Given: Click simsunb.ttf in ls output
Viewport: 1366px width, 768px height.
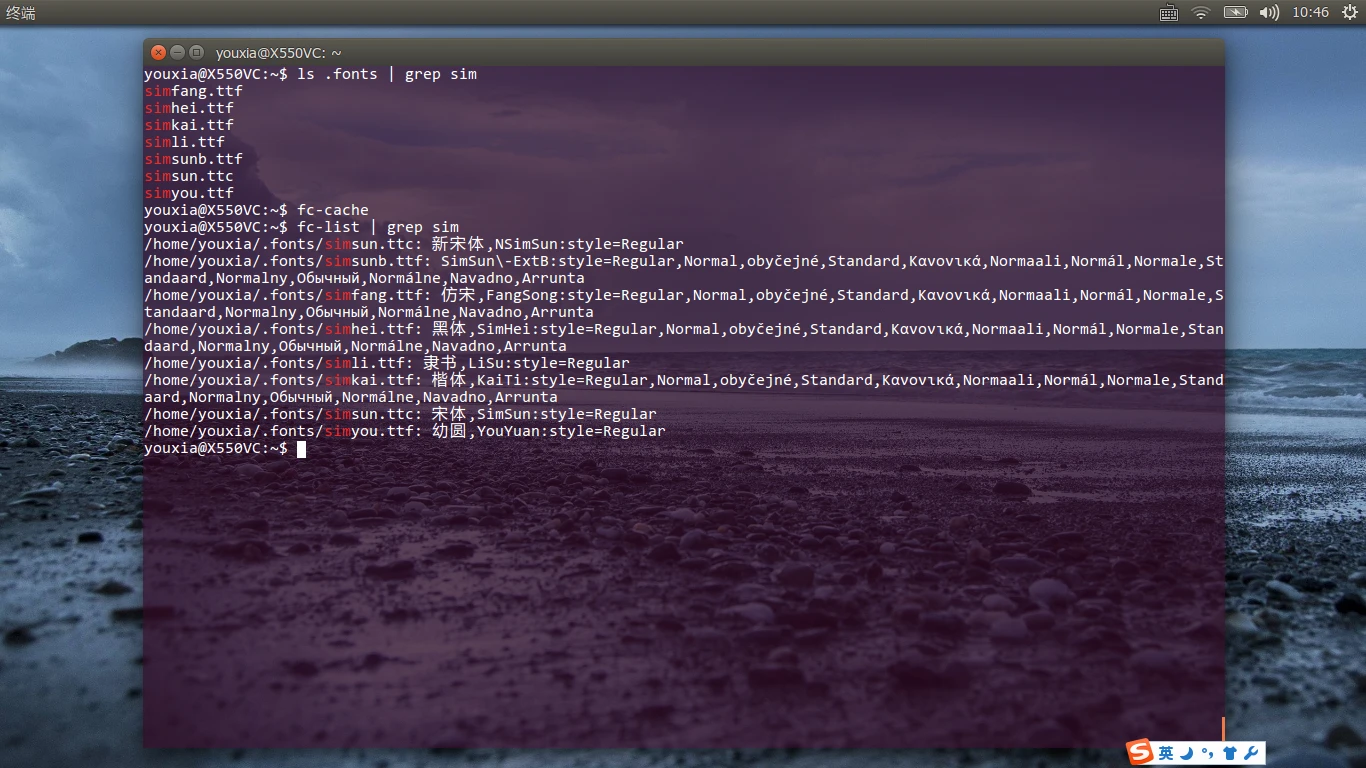Looking at the screenshot, I should point(194,159).
